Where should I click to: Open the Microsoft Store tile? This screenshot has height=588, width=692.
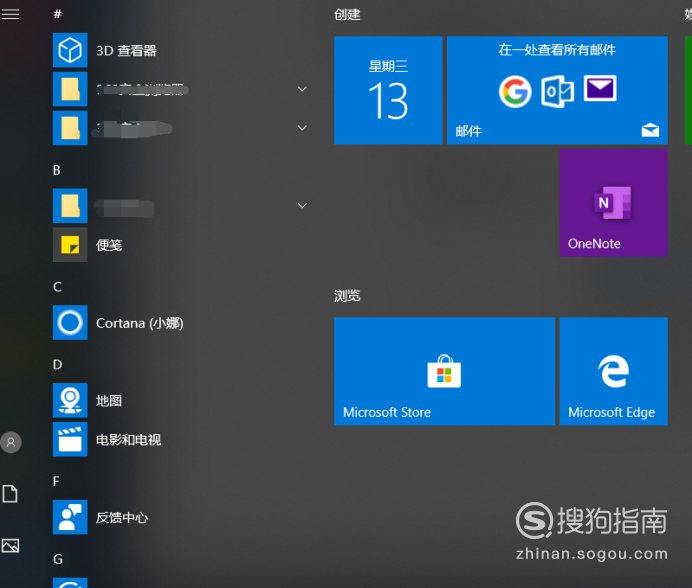(x=444, y=371)
